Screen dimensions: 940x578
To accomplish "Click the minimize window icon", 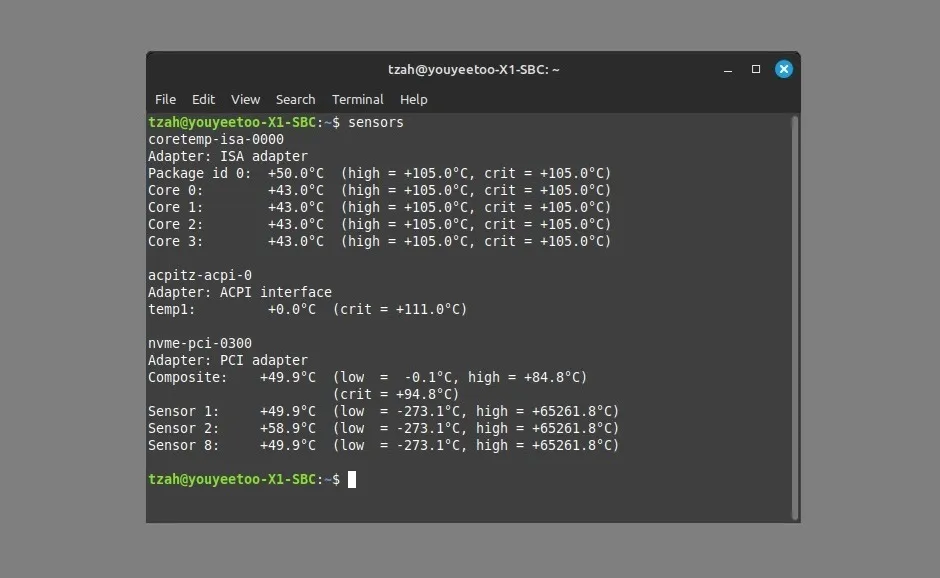I will [727, 69].
